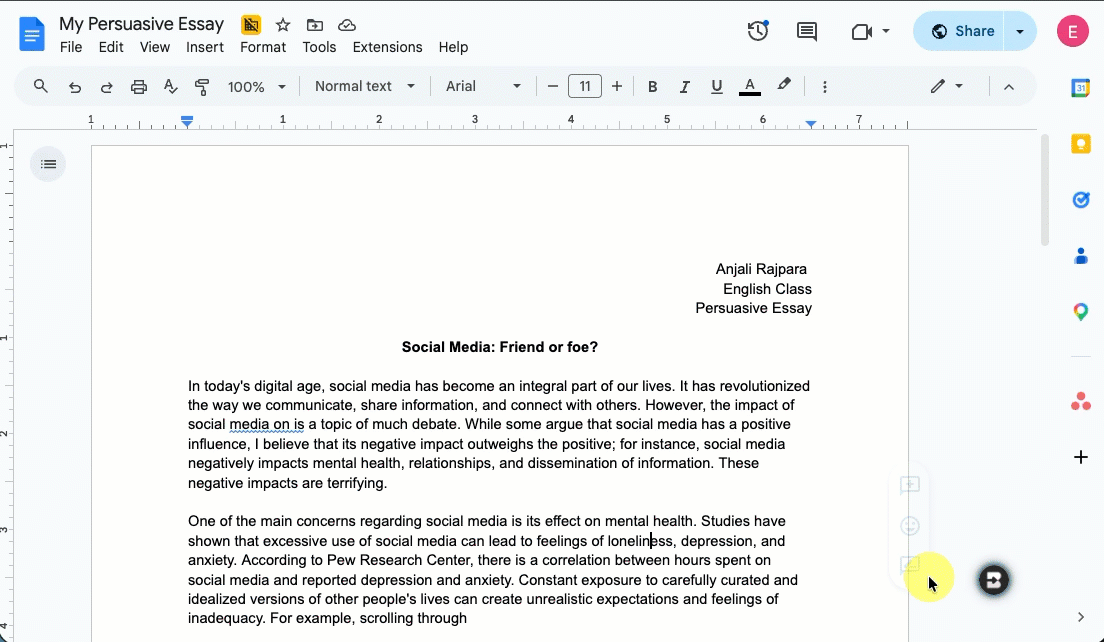This screenshot has height=642, width=1104.
Task: Click the font size input field
Action: pos(584,87)
